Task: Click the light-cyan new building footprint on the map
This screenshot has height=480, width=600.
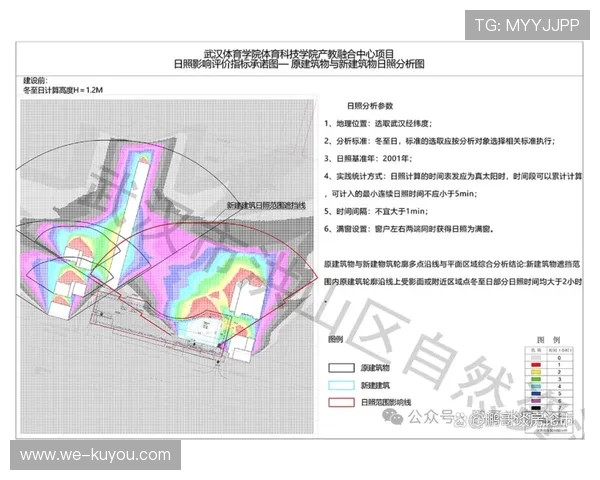Action: click(x=202, y=330)
